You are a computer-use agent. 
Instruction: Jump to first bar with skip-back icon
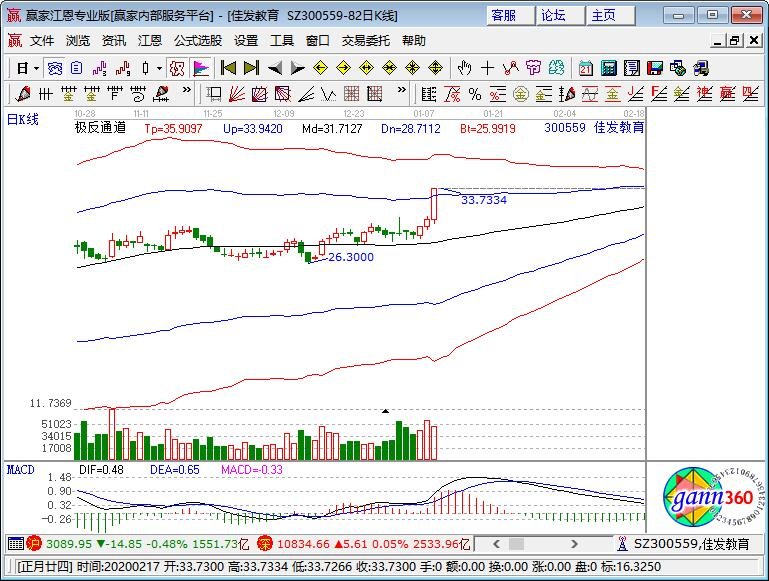coord(229,68)
